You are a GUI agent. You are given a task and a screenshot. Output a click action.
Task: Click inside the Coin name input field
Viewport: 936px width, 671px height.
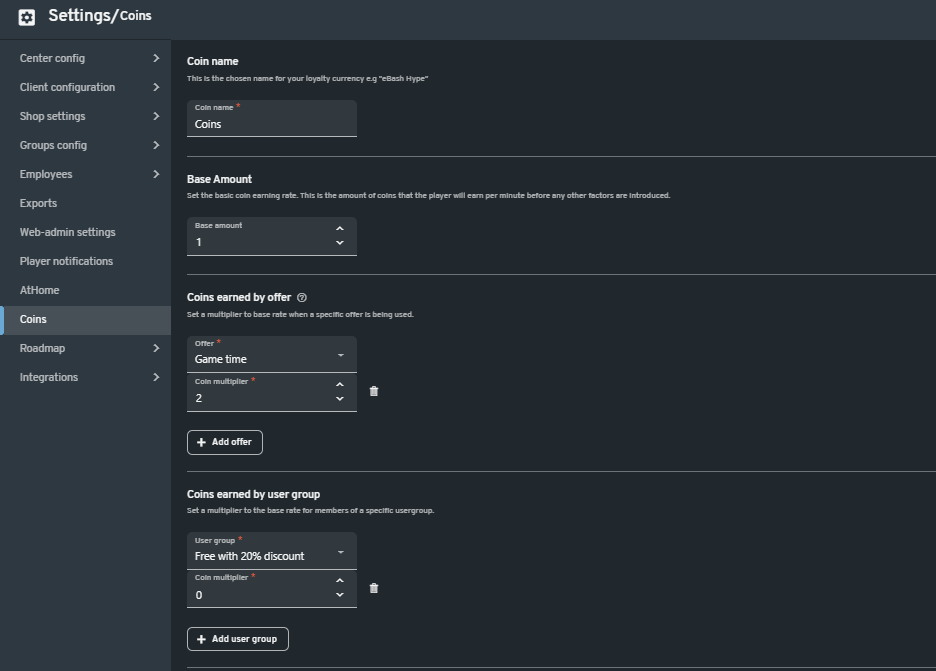click(271, 121)
